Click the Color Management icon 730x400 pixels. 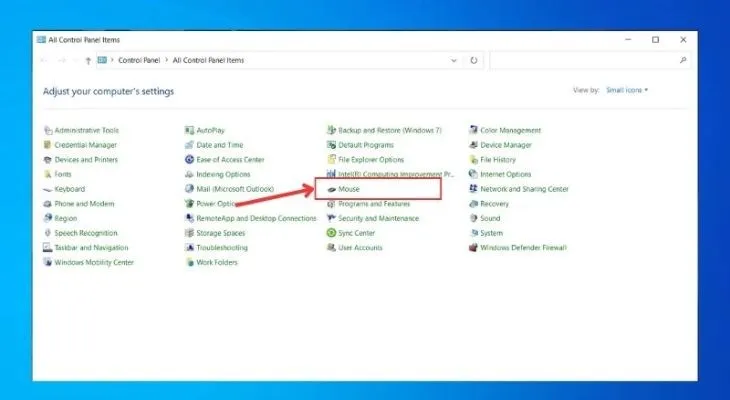tap(473, 130)
